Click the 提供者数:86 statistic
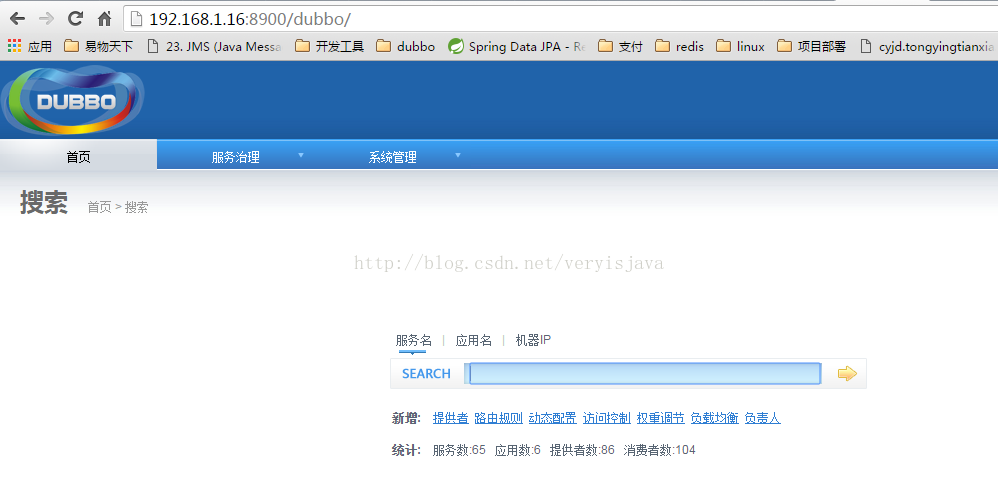Image resolution: width=998 pixels, height=504 pixels. click(582, 450)
